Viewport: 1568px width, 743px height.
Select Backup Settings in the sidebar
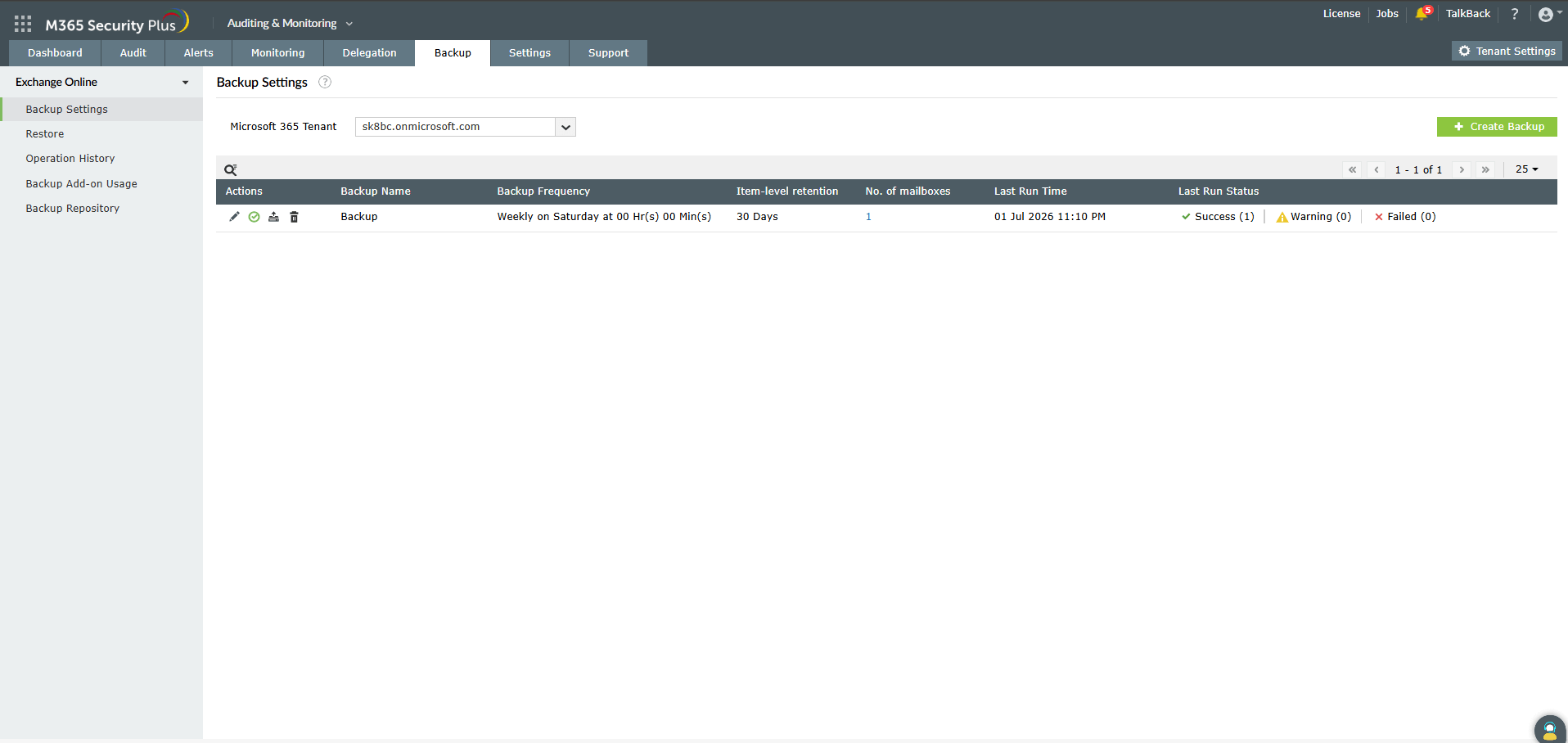tap(101, 110)
